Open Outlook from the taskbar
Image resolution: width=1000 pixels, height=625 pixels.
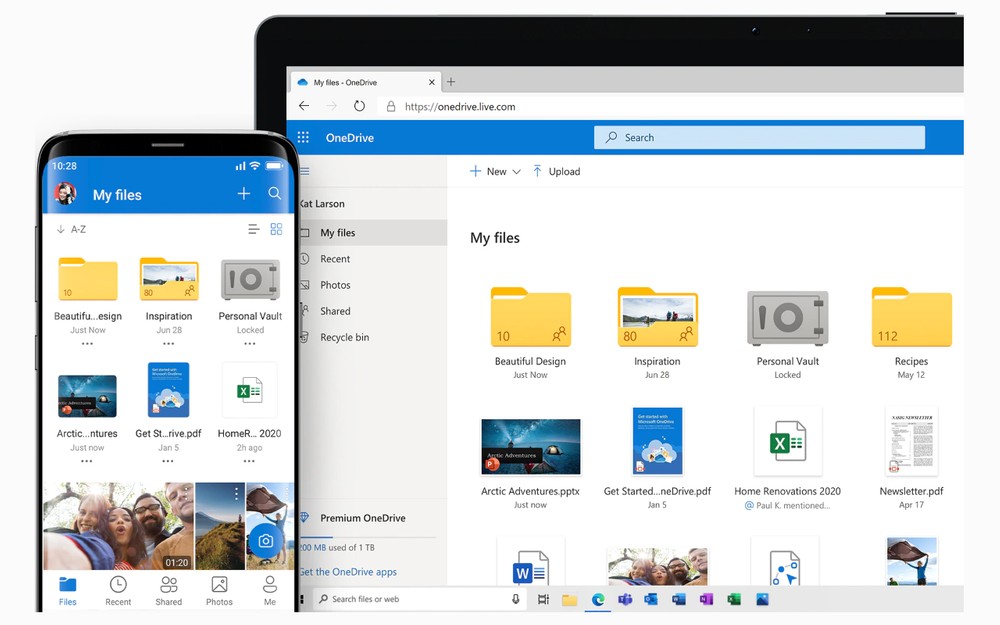[x=651, y=599]
